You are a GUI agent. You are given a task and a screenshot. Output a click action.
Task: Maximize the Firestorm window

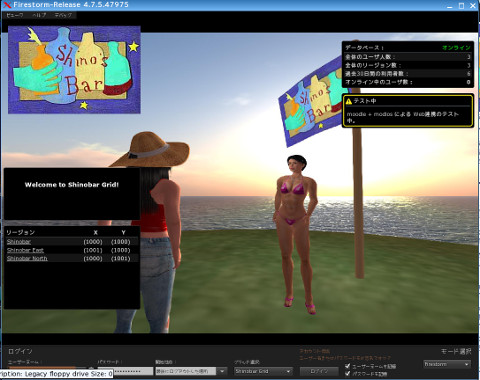point(461,6)
